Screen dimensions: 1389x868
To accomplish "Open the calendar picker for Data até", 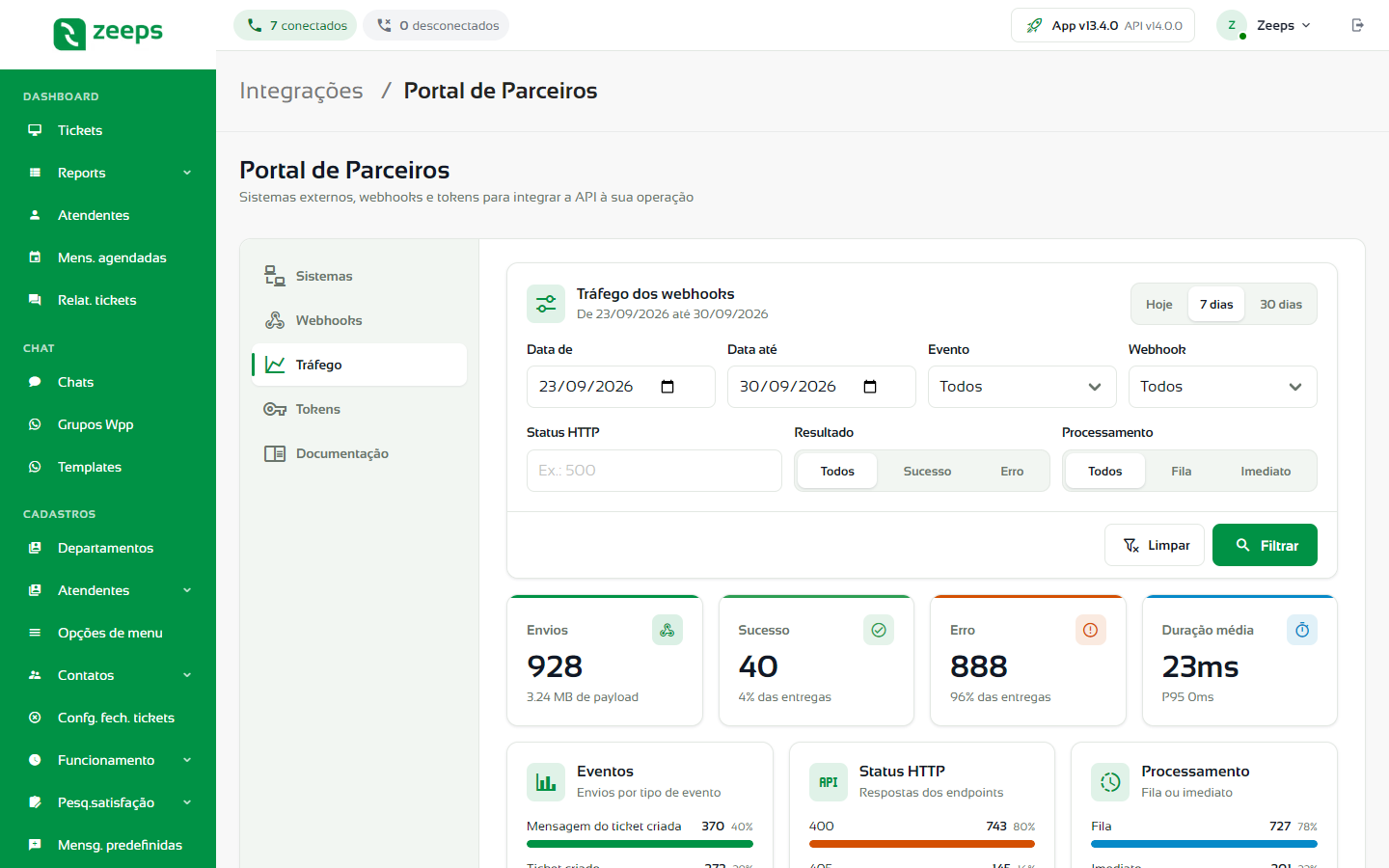I will (x=870, y=387).
